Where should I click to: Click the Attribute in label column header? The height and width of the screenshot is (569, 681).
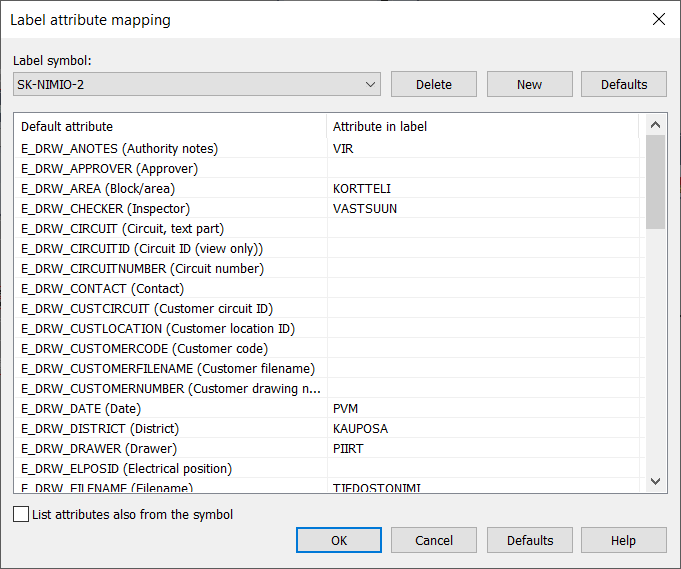(480, 127)
